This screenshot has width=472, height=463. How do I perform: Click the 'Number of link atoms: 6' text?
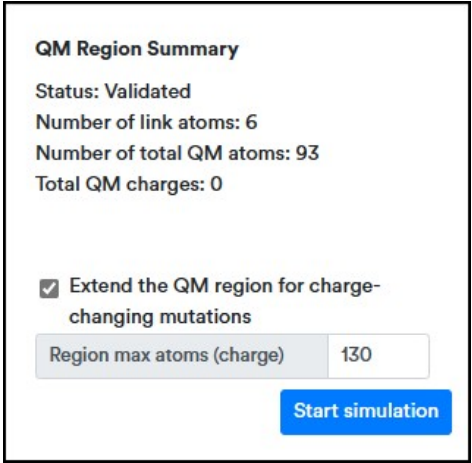(146, 122)
